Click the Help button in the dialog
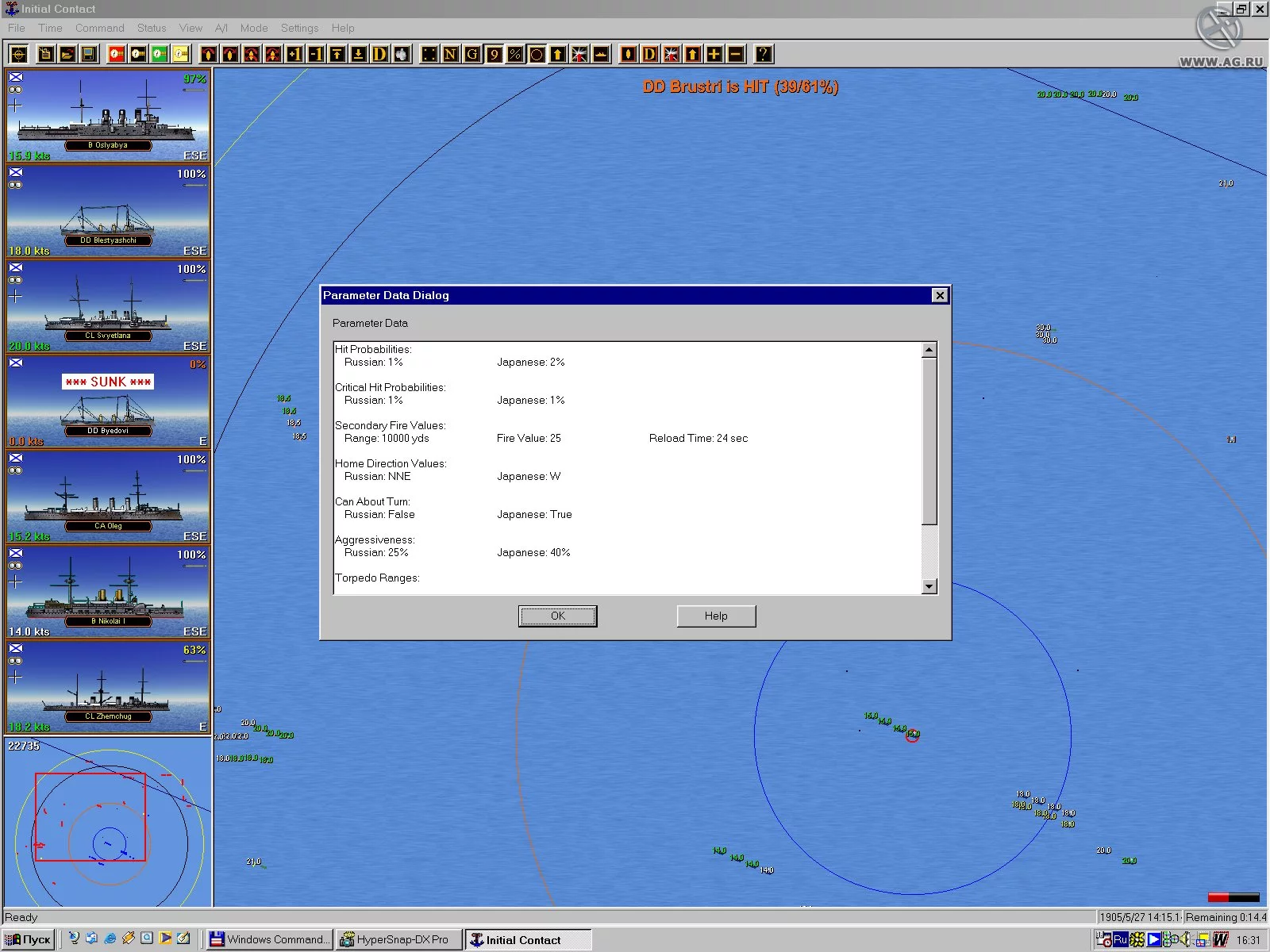The height and width of the screenshot is (952, 1270). (x=716, y=616)
